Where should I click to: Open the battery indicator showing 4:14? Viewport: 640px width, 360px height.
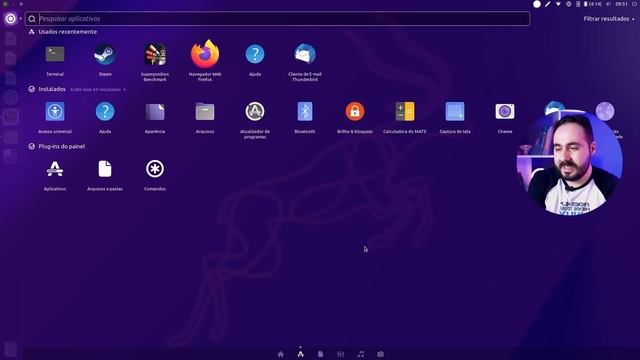(592, 4)
